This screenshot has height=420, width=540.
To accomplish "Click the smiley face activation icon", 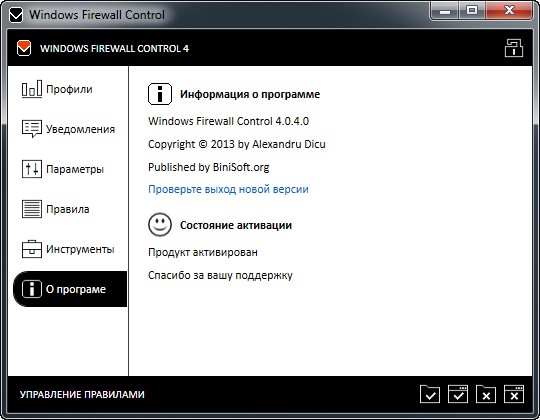I will tap(160, 224).
